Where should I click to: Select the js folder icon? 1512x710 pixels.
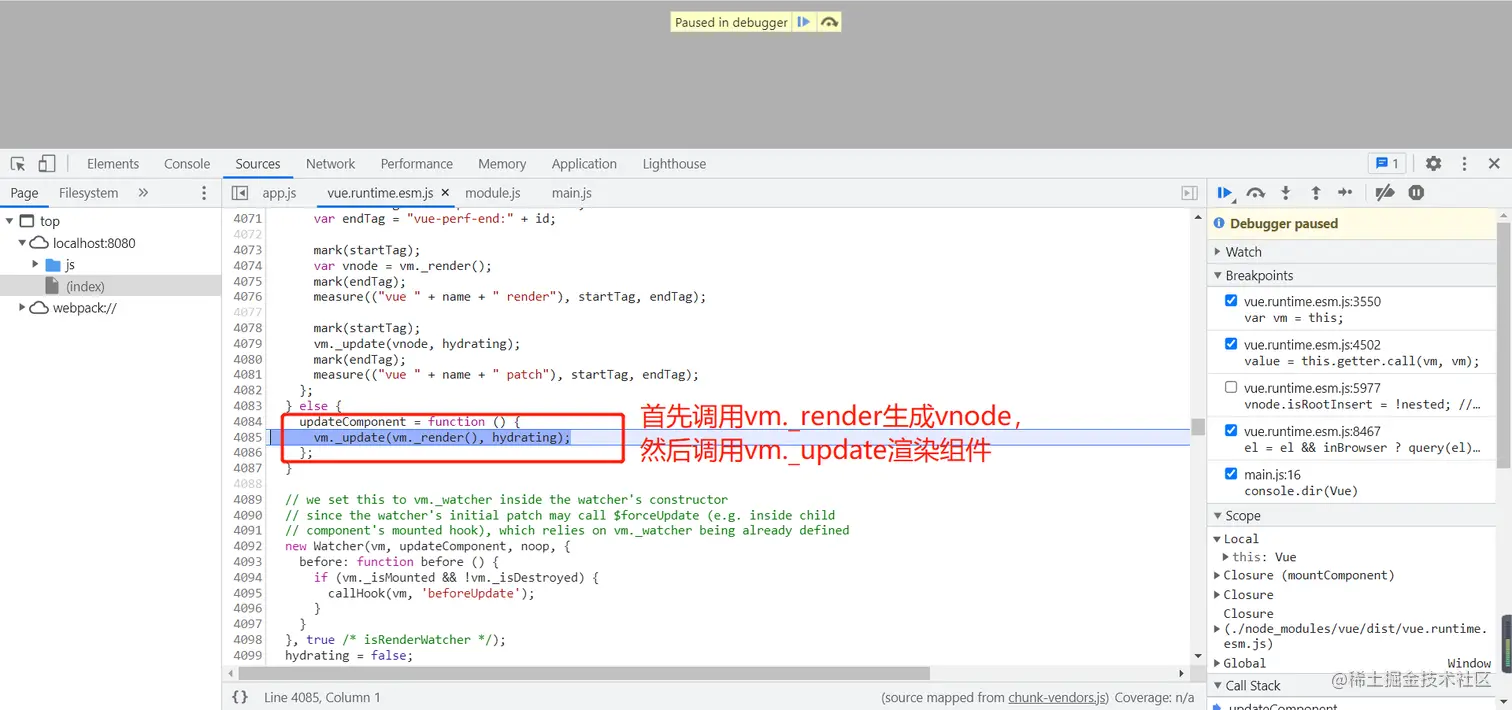(54, 265)
